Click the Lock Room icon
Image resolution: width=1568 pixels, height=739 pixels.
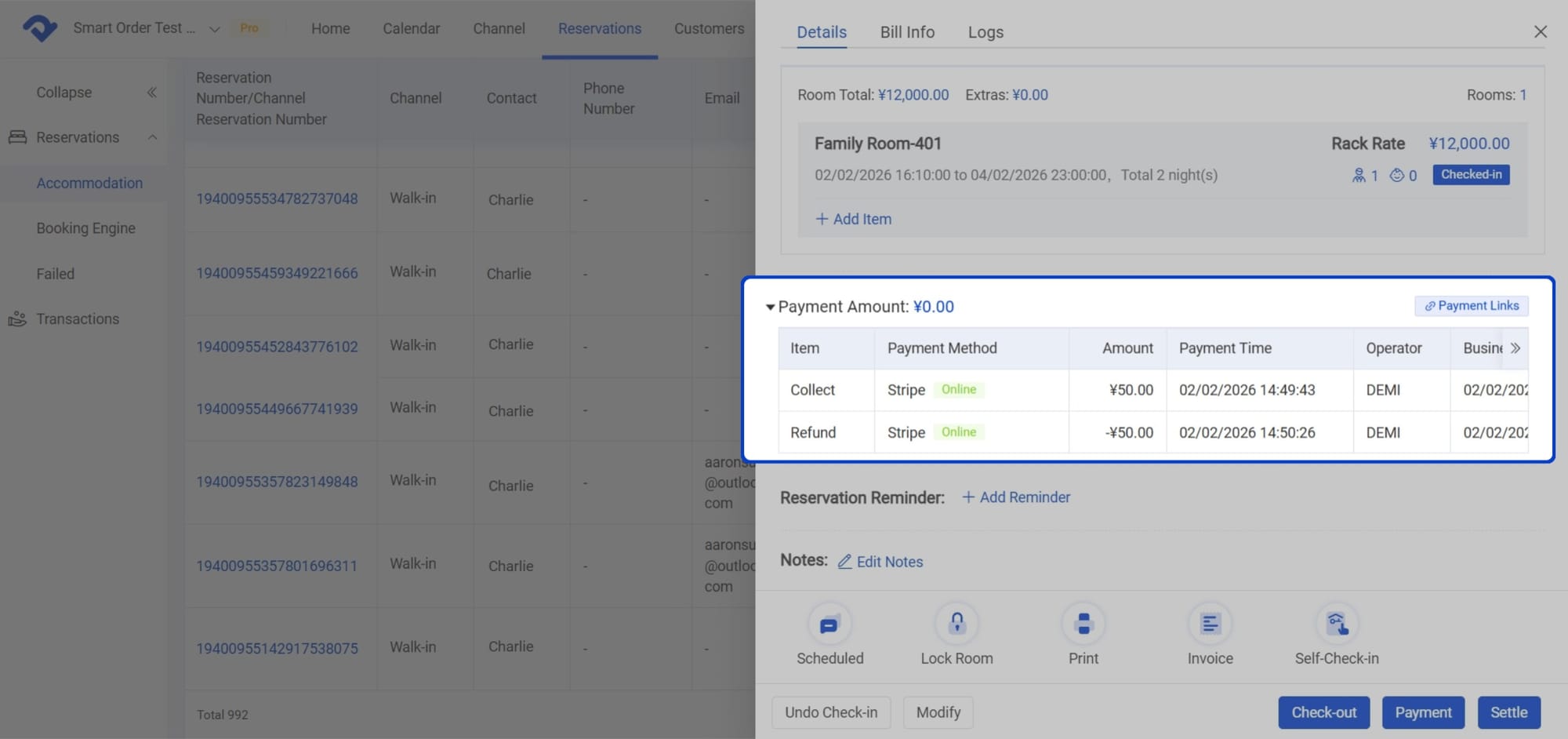pos(956,623)
